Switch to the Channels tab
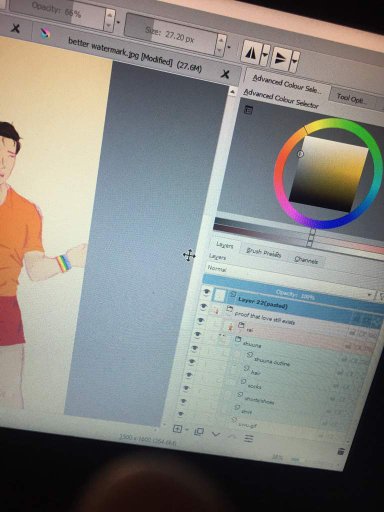Viewport: 384px width, 512px height. click(x=306, y=260)
